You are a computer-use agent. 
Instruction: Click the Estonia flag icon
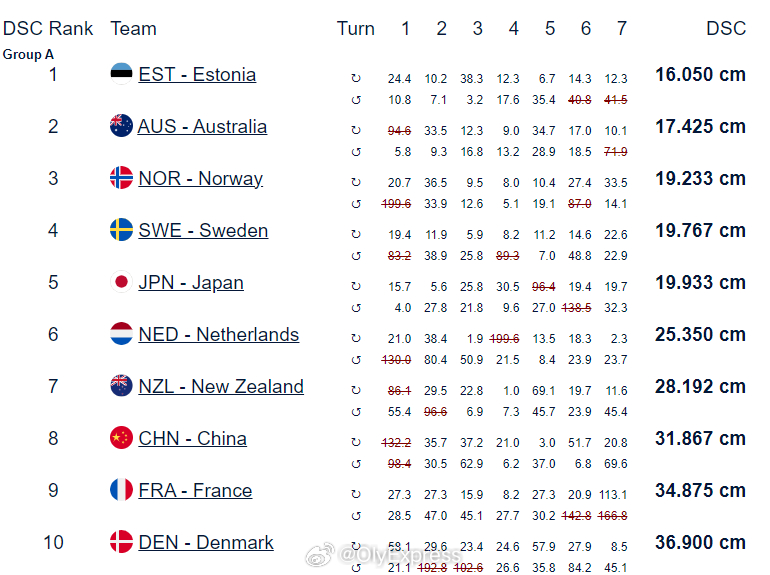[x=121, y=74]
